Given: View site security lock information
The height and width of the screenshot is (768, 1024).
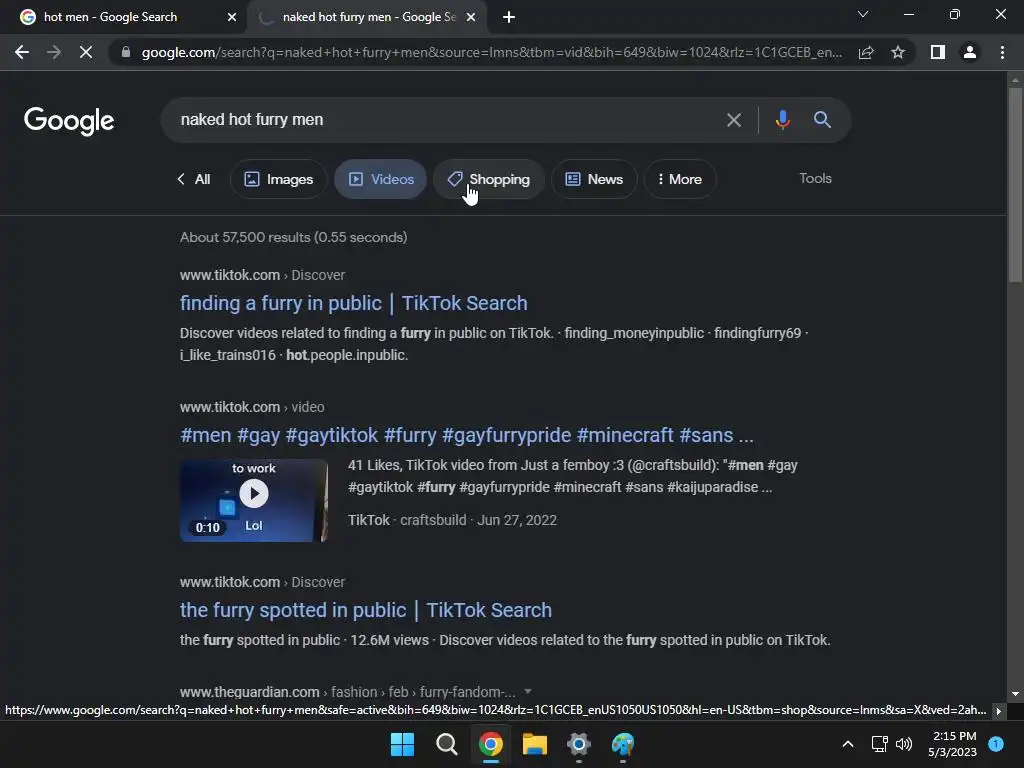Looking at the screenshot, I should (x=125, y=52).
